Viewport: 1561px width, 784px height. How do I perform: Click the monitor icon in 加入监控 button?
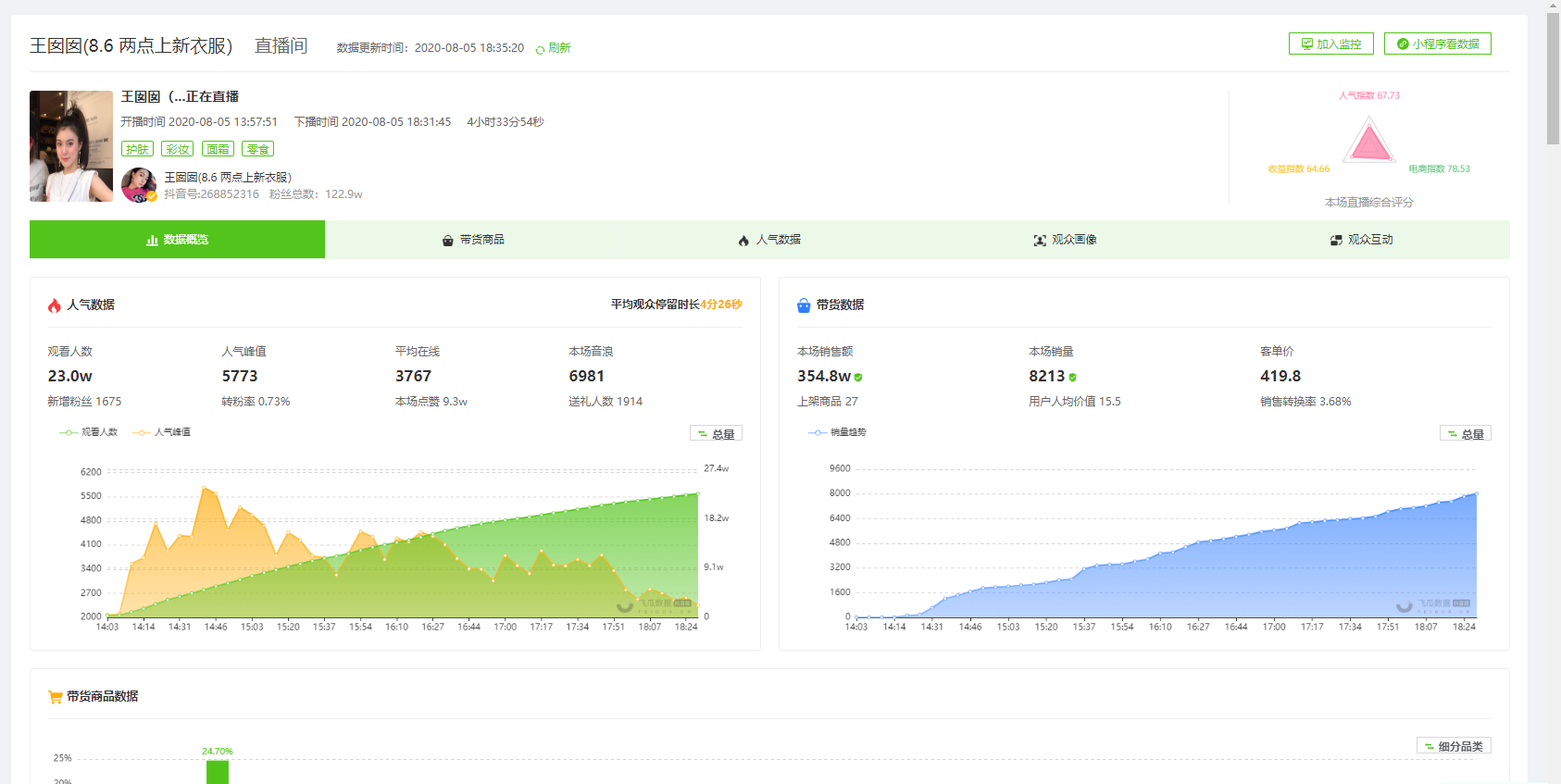1306,44
